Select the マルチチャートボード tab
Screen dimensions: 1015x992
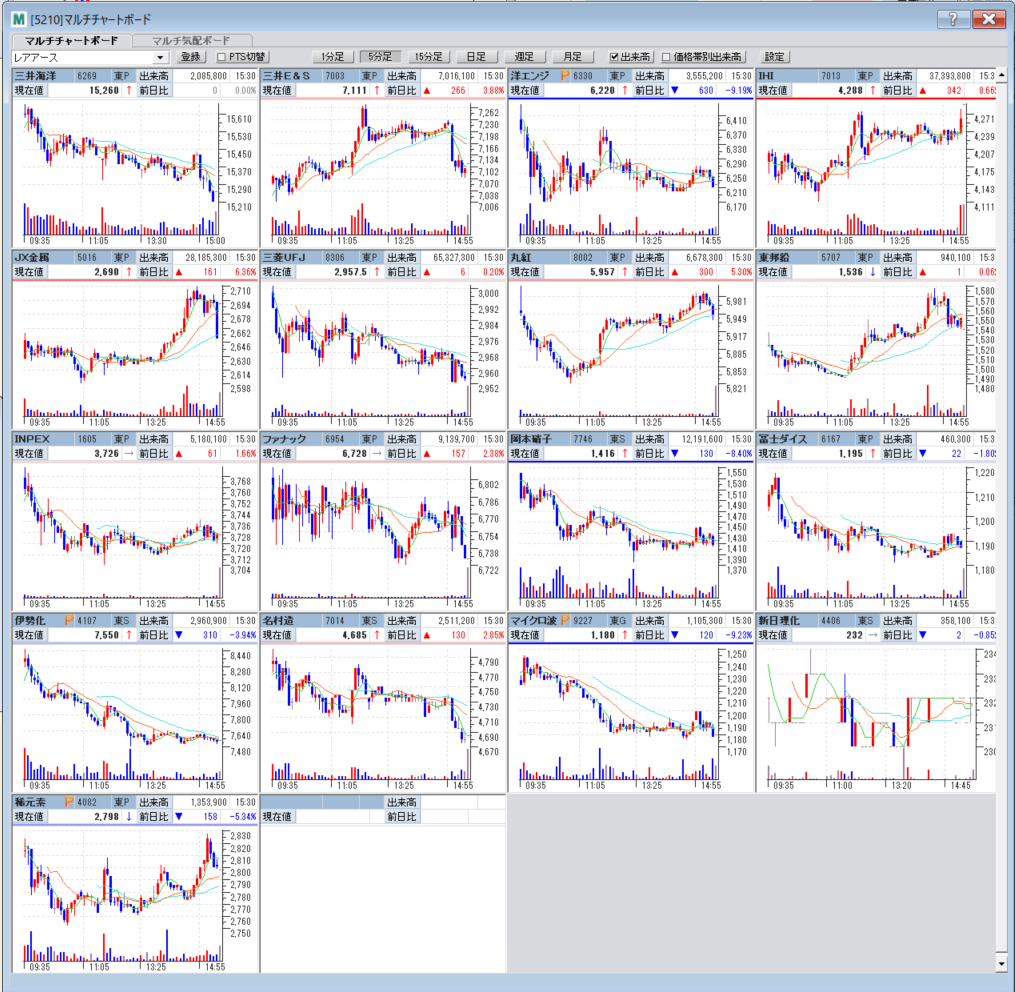pos(71,40)
